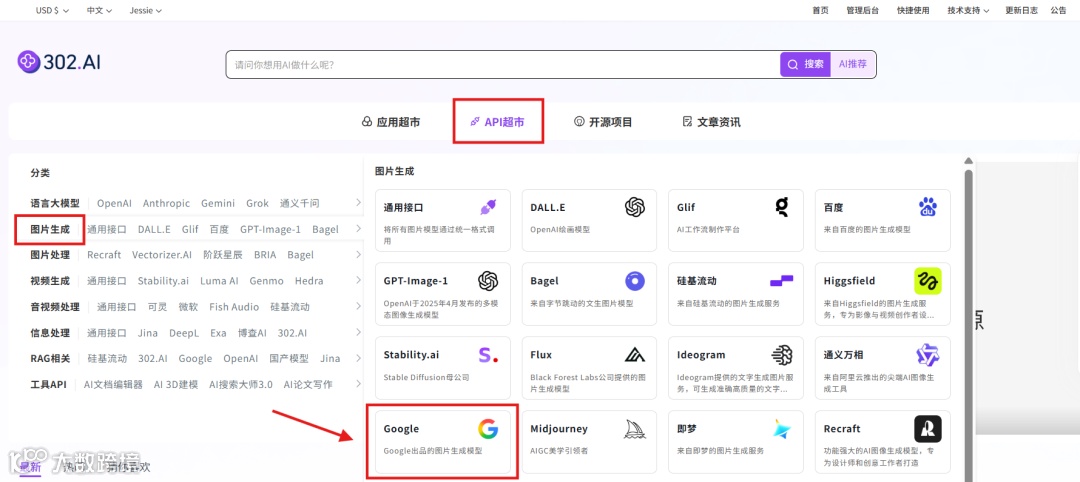The height and width of the screenshot is (482, 1080).
Task: Click the magnifier icon on 搜索 button
Action: pyautogui.click(x=793, y=64)
